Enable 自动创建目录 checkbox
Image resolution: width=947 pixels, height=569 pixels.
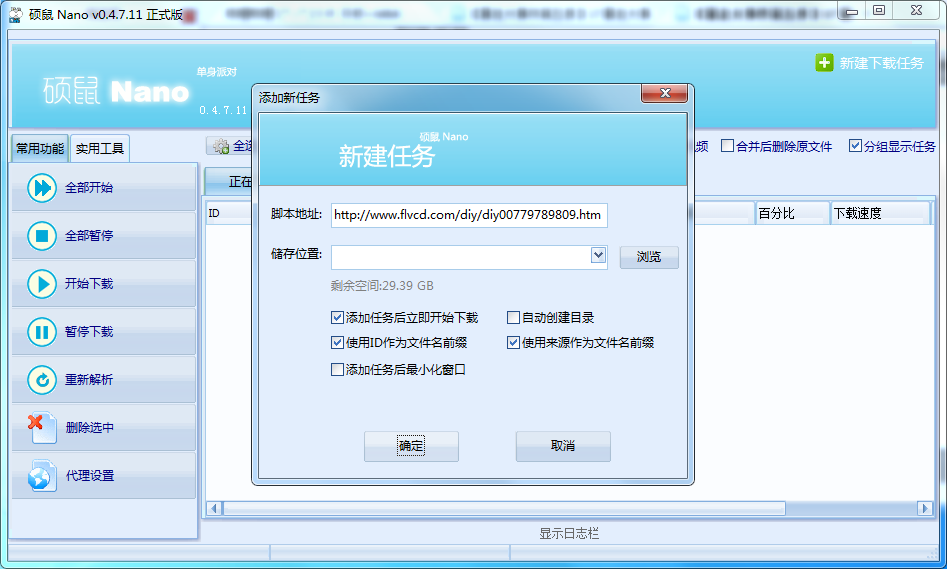click(x=513, y=318)
